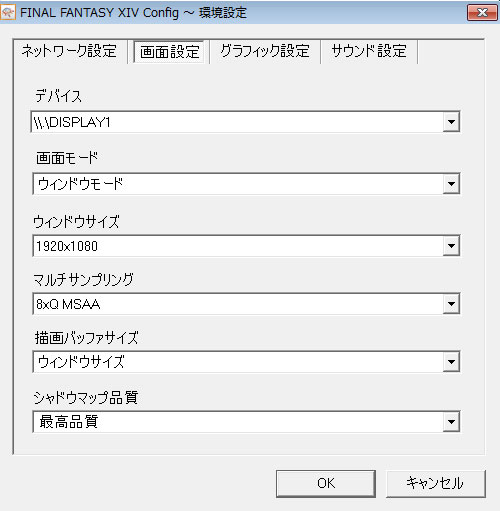
Task: Click the 8xQ MSAA multisampling field
Action: (246, 304)
